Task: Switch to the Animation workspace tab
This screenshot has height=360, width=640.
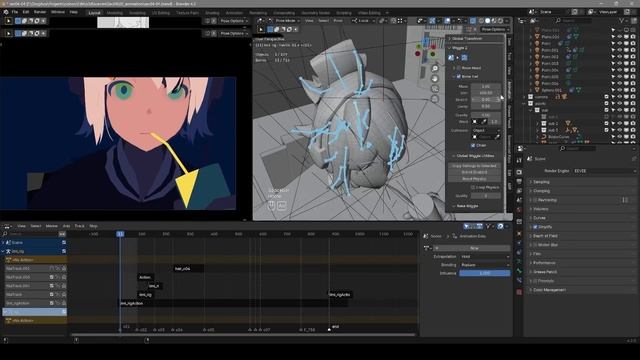Action: click(x=234, y=13)
